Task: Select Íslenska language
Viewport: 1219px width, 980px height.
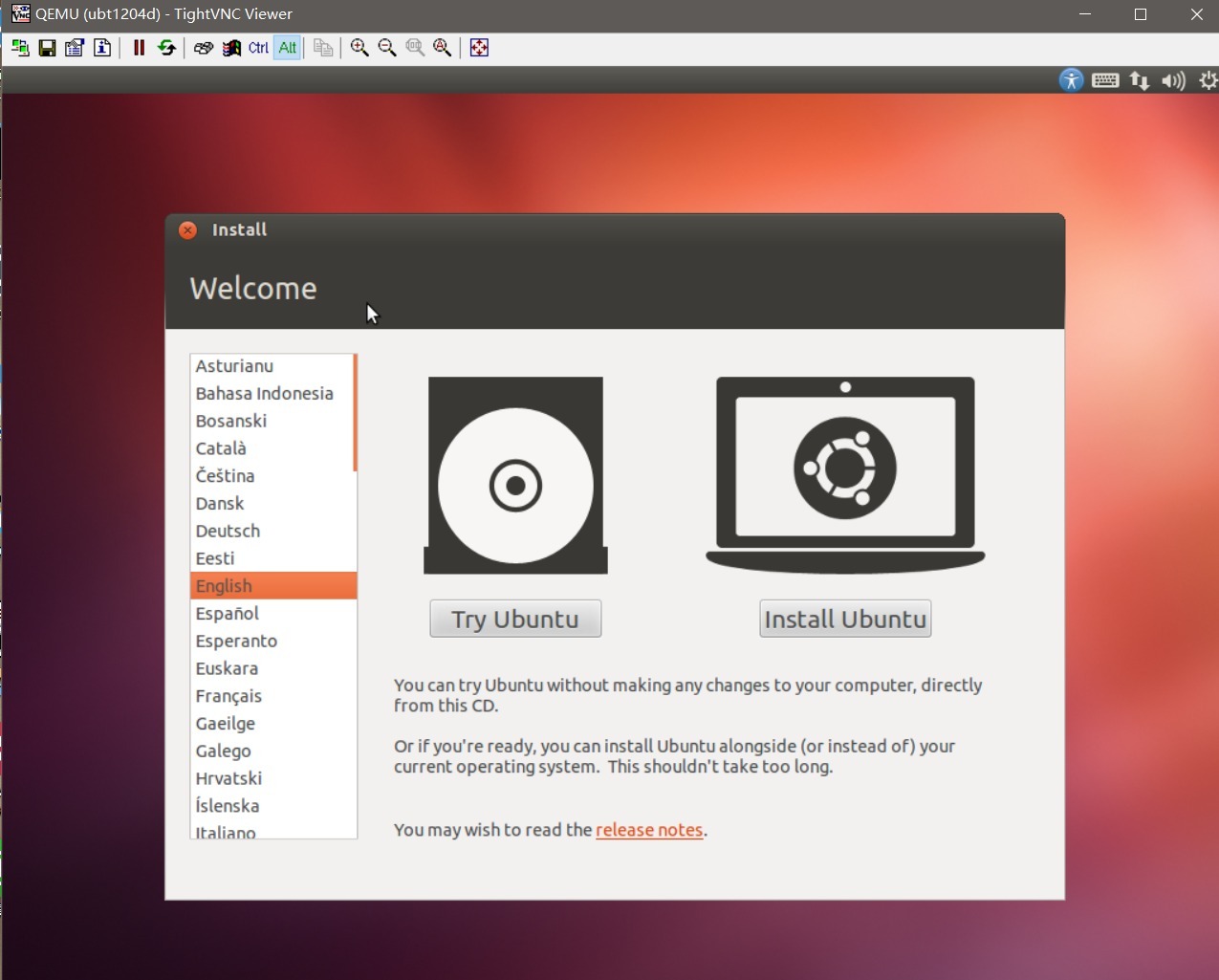Action: click(x=272, y=806)
